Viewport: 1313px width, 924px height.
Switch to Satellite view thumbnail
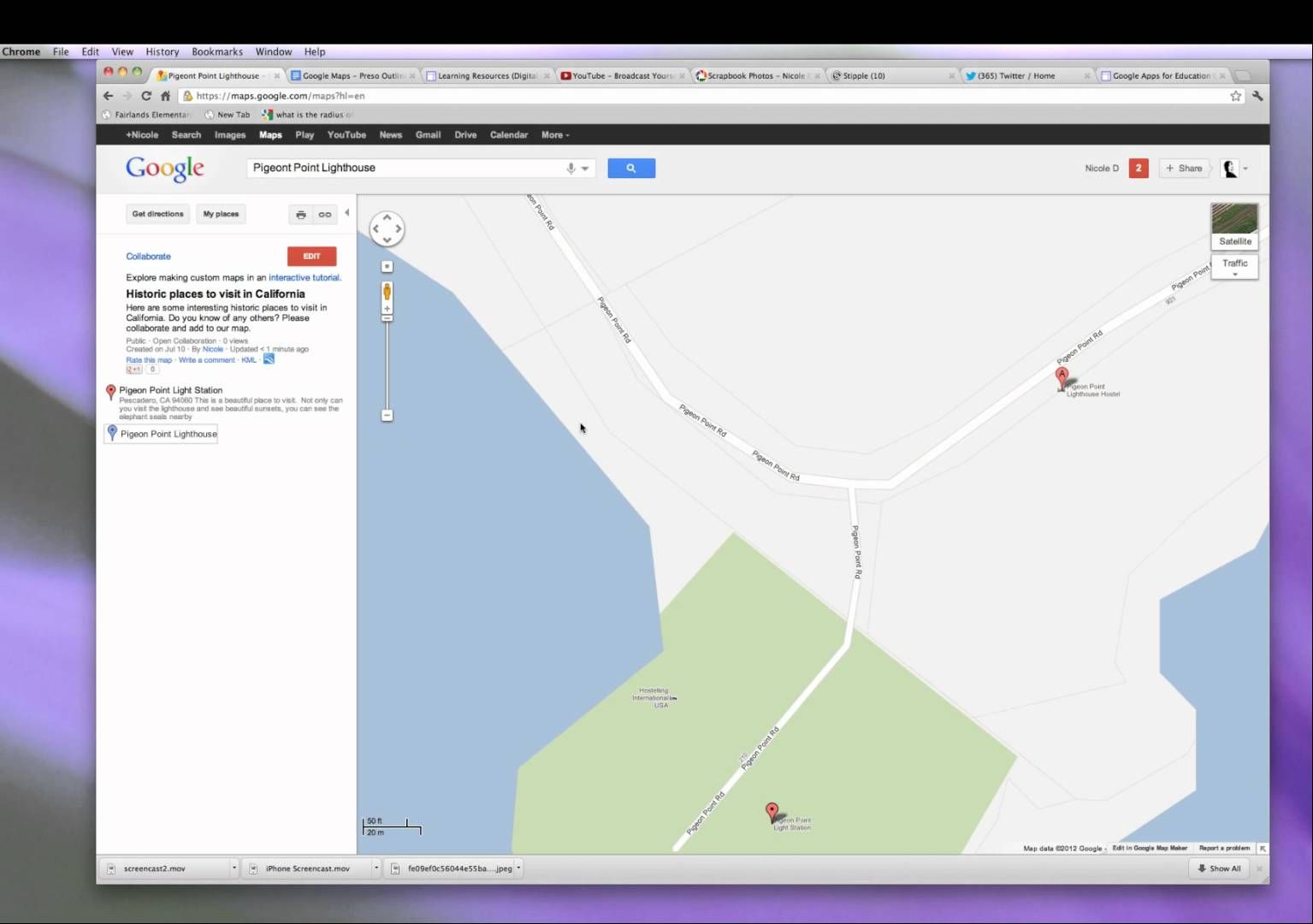click(x=1234, y=226)
